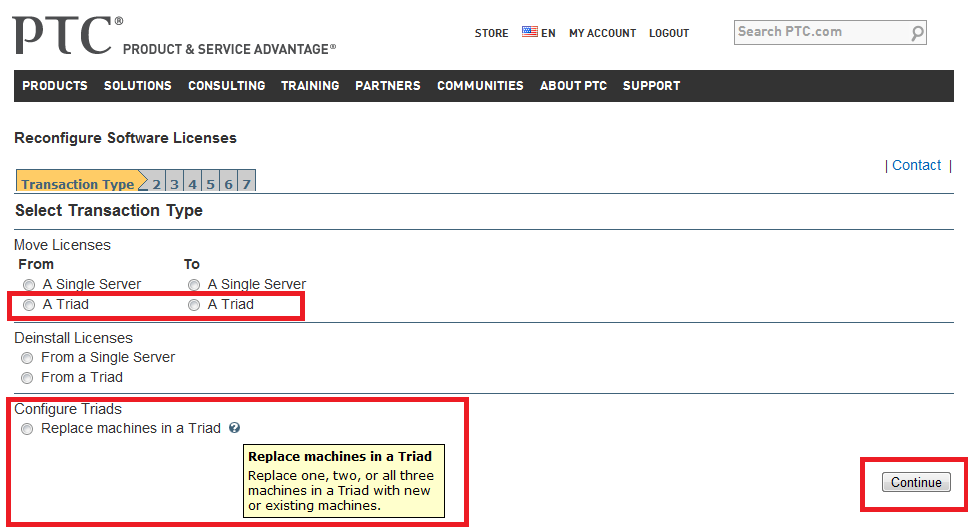Click the Continue button

tap(916, 482)
